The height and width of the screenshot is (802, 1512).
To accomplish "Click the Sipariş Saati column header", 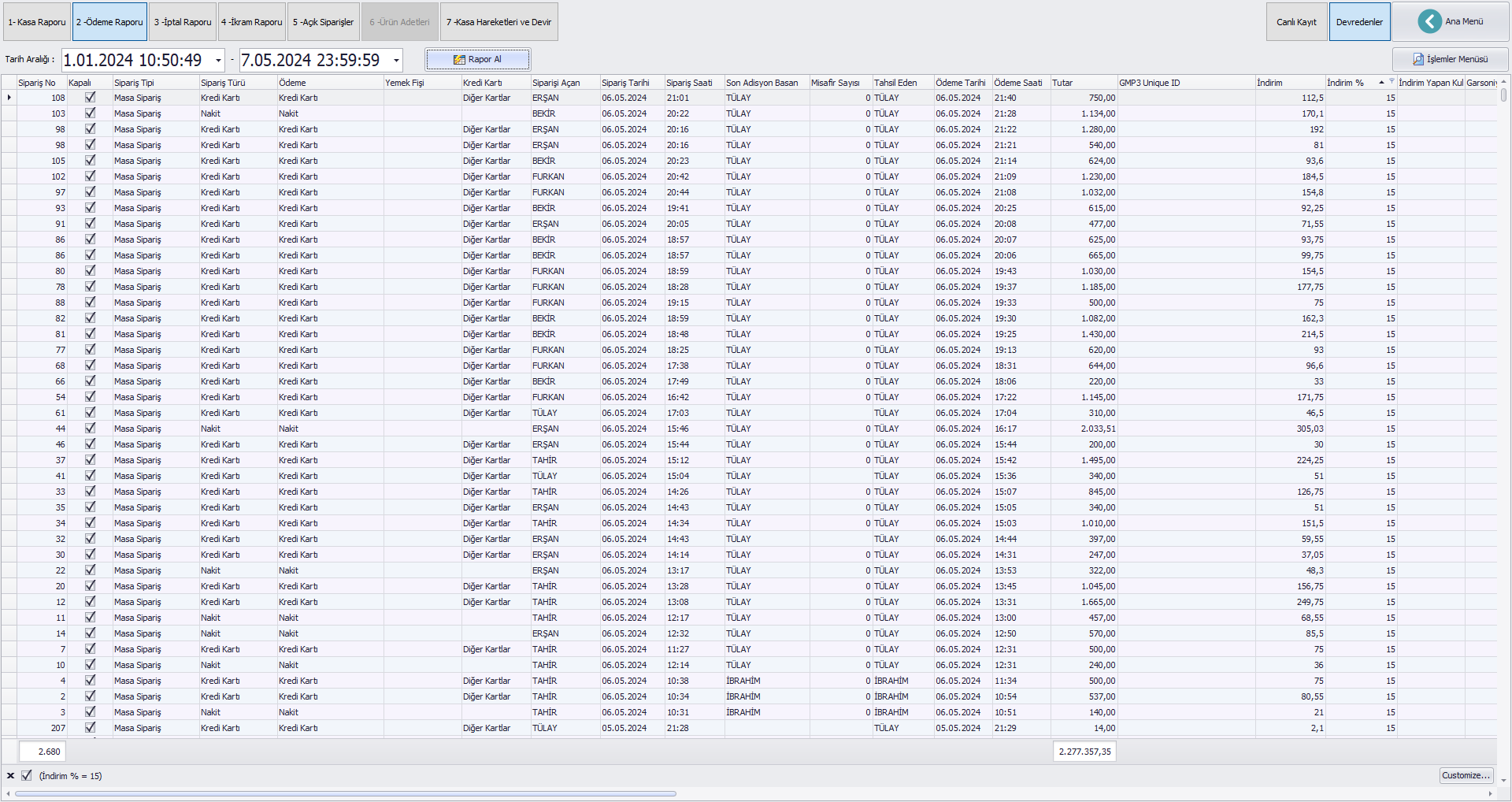I will (694, 83).
